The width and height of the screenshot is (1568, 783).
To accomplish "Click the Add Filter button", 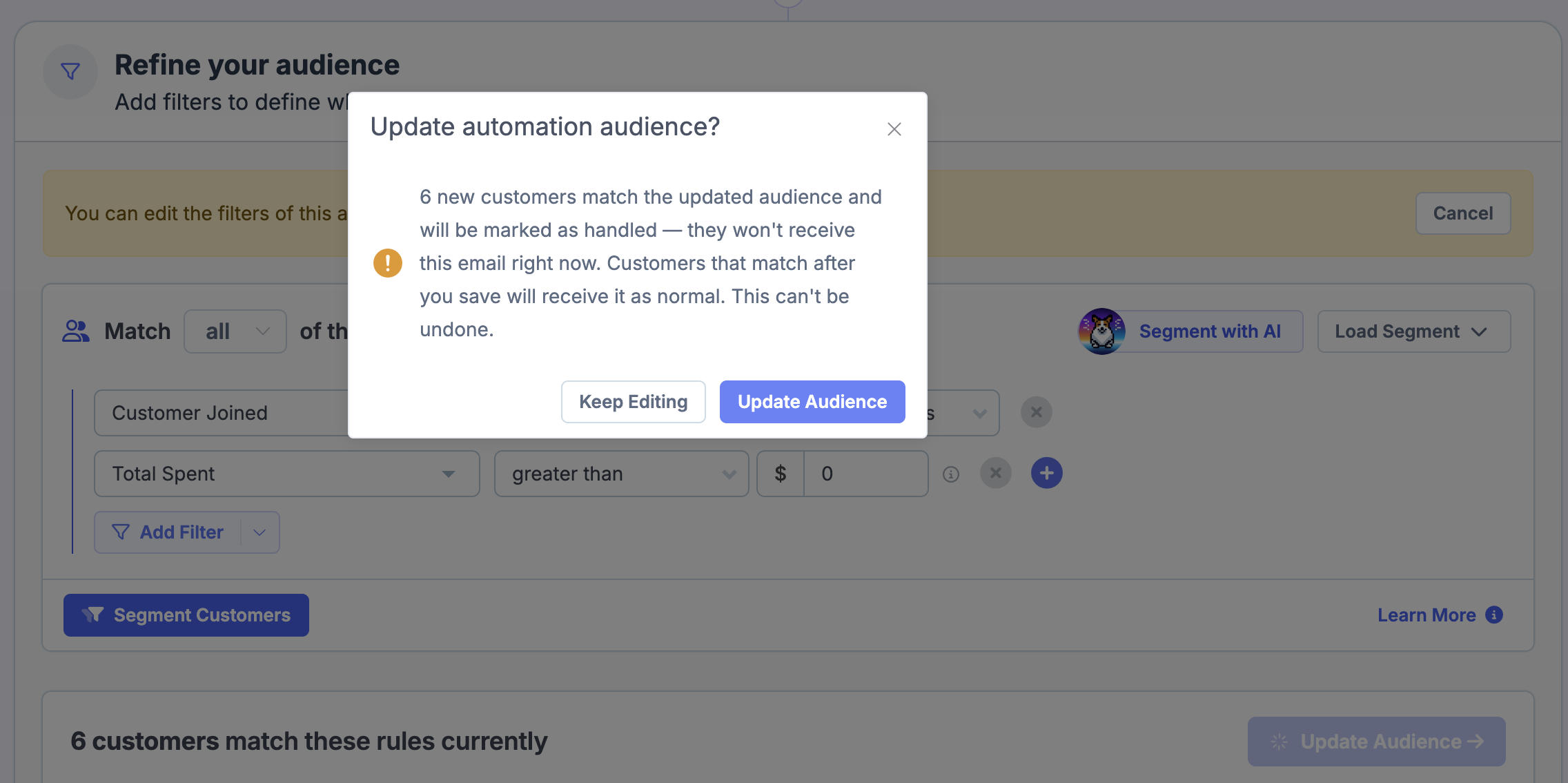I will click(x=168, y=532).
